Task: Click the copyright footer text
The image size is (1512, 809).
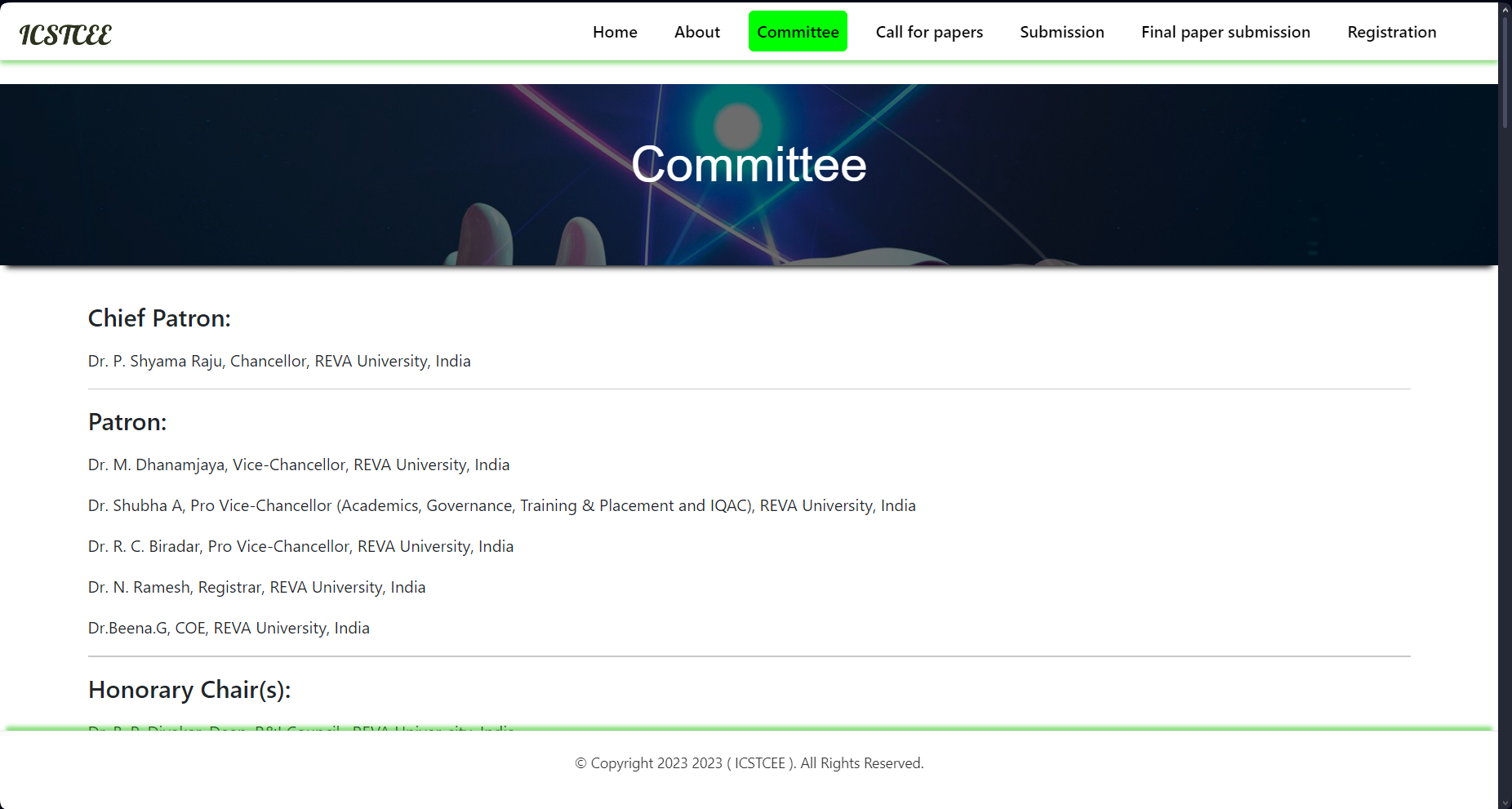Action: point(749,763)
